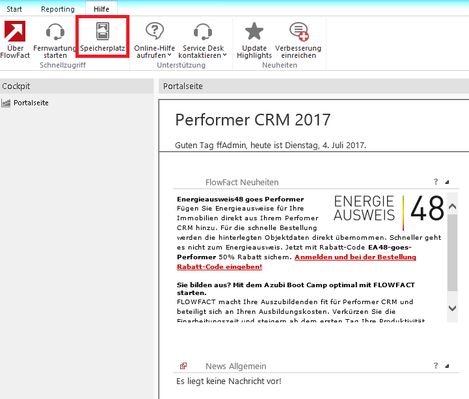469x399 pixels.
Task: Click the News Allgemein panel title
Action: click(x=236, y=366)
